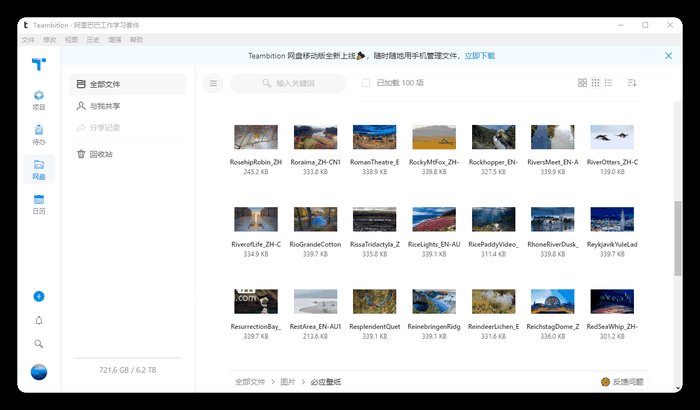700x410 pixels.
Task: Select the RomanTheatre_E thumbnail
Action: (x=375, y=137)
